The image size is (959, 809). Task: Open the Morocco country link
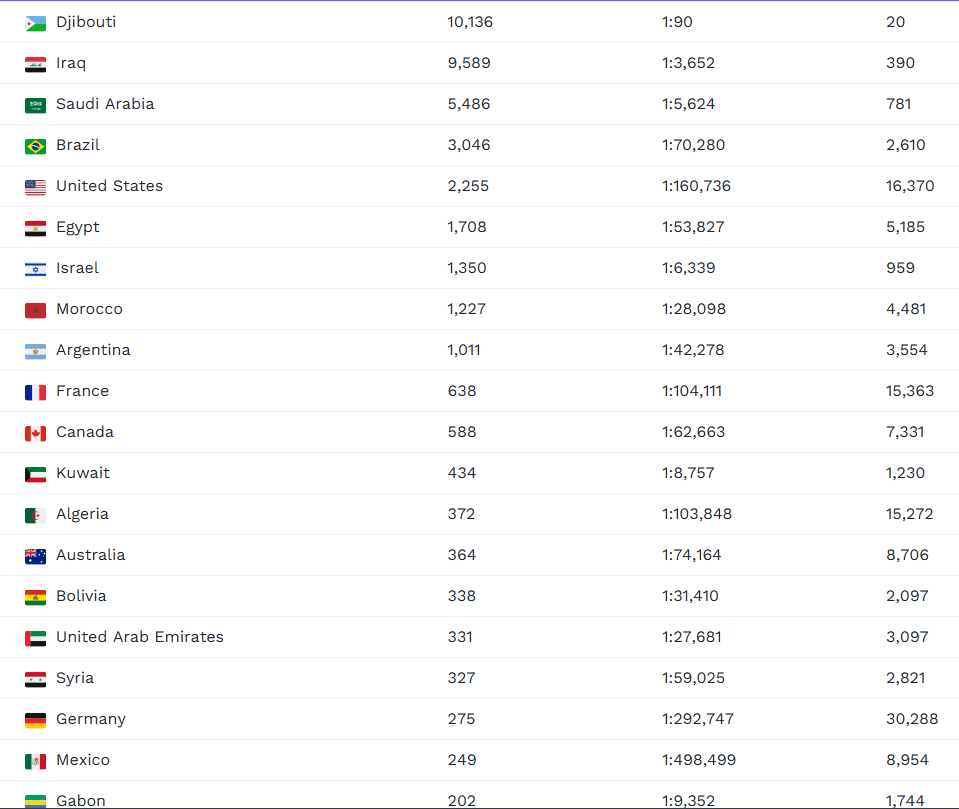coord(89,309)
